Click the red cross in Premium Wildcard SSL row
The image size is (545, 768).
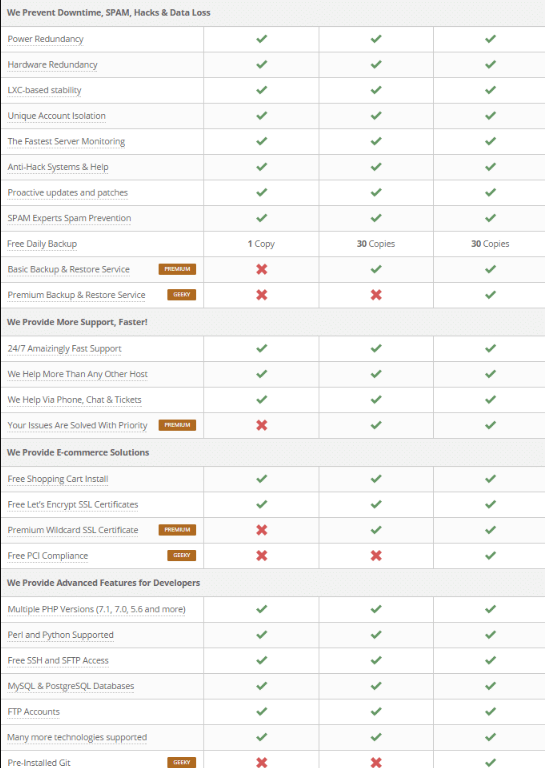261,529
